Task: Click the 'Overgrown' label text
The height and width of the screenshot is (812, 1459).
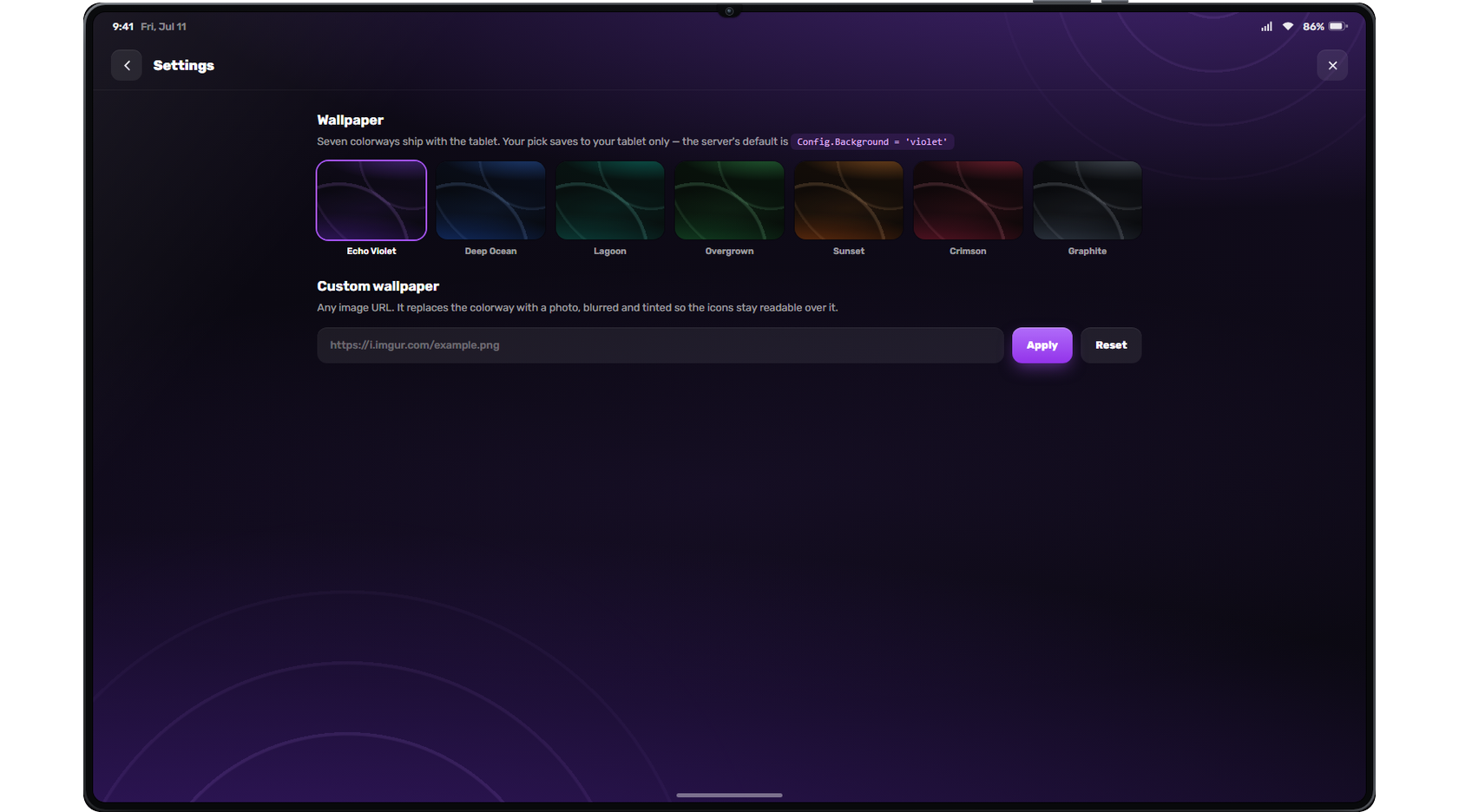Action: [729, 251]
